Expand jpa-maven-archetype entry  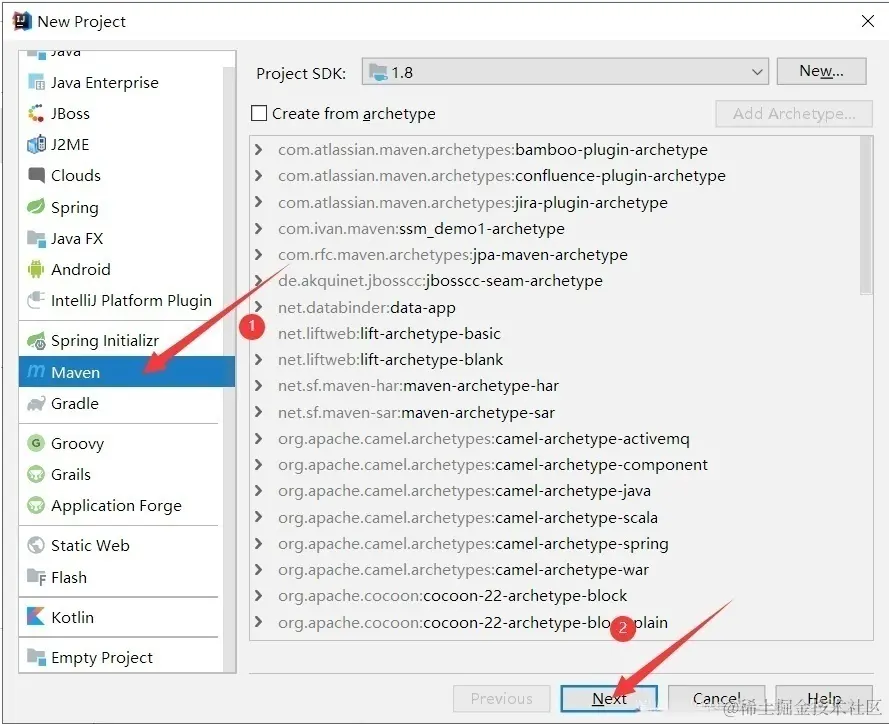coord(259,255)
